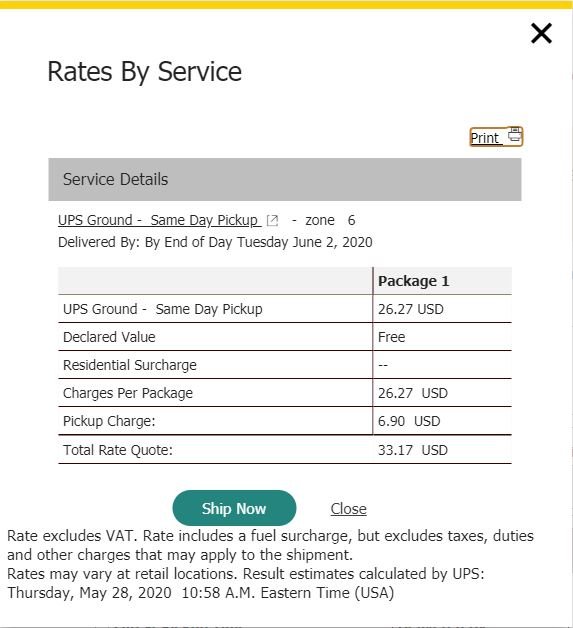573x628 pixels.
Task: Select the Service Details header bar
Action: point(285,179)
